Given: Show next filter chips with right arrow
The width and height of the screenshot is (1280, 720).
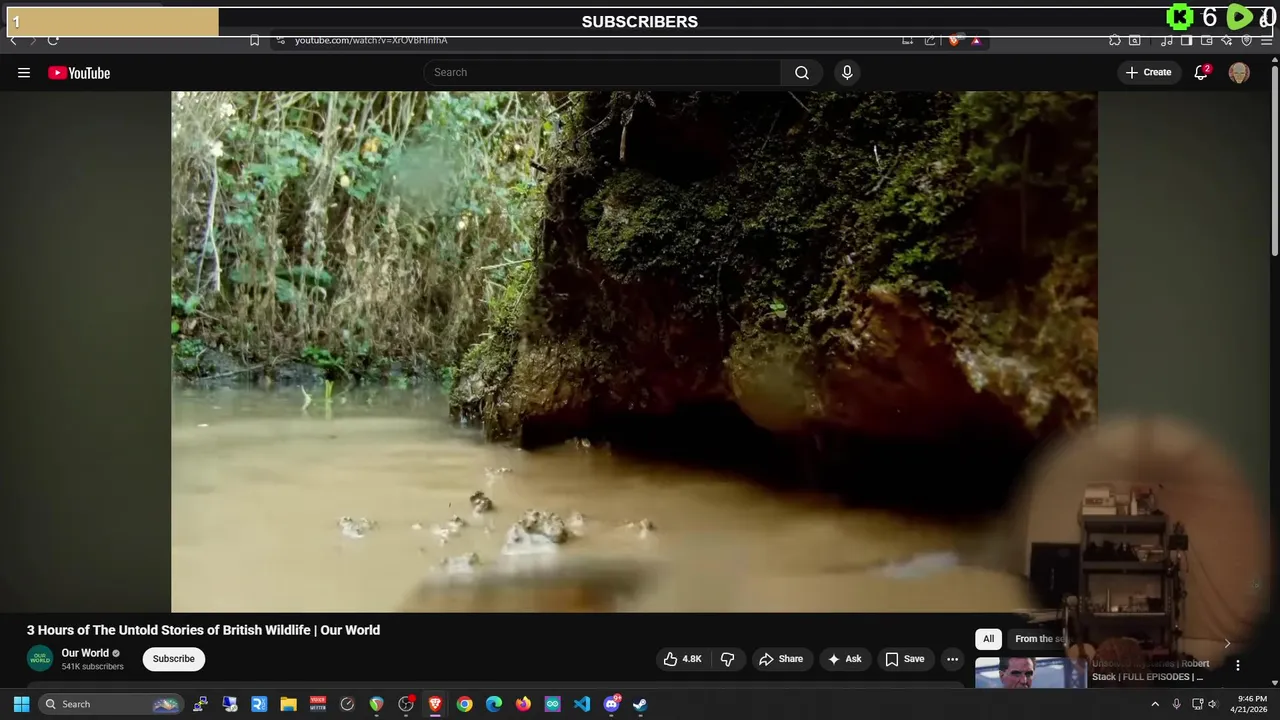Looking at the screenshot, I should tap(1227, 643).
